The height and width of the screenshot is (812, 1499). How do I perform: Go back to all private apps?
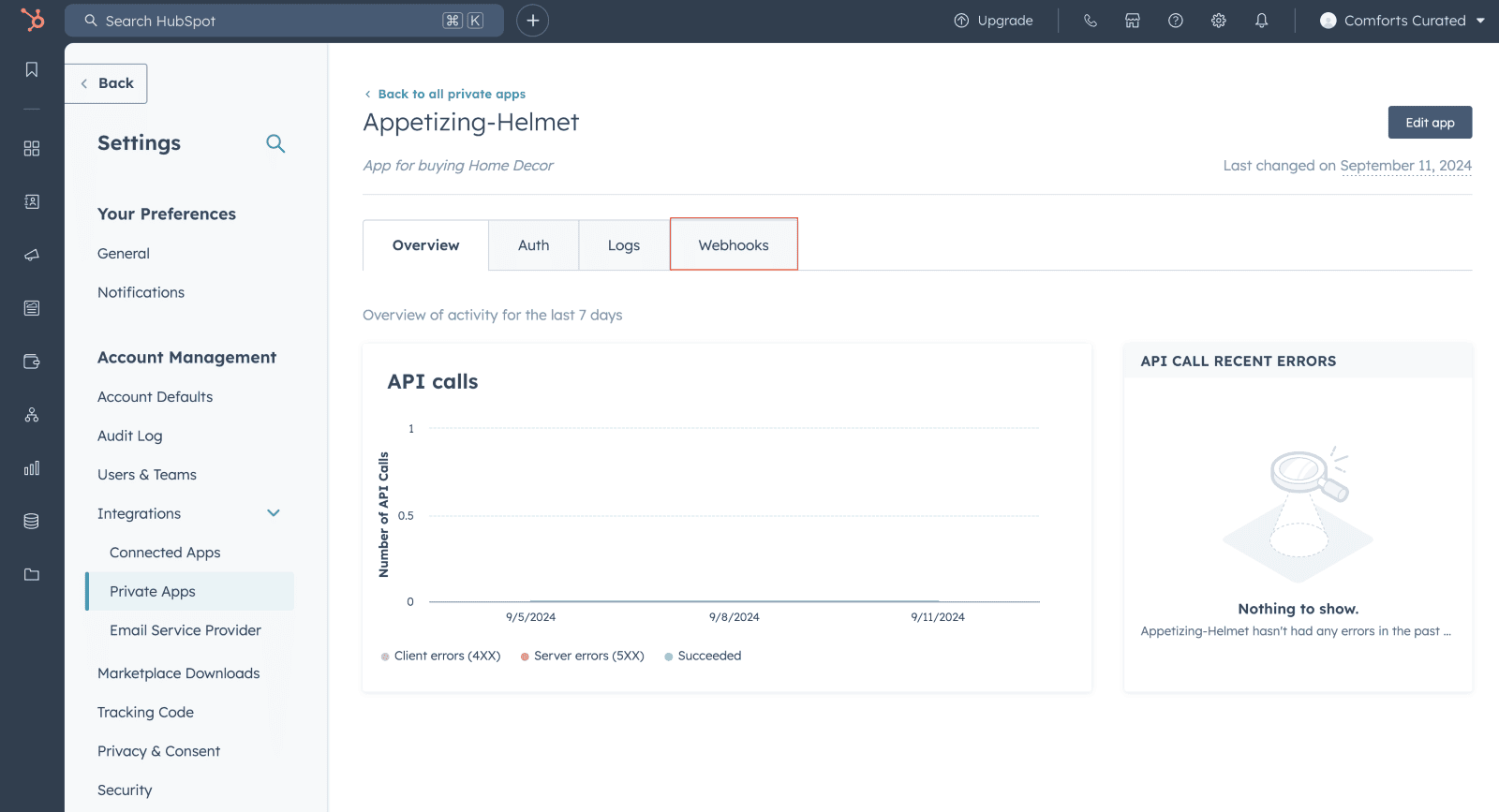coord(445,94)
